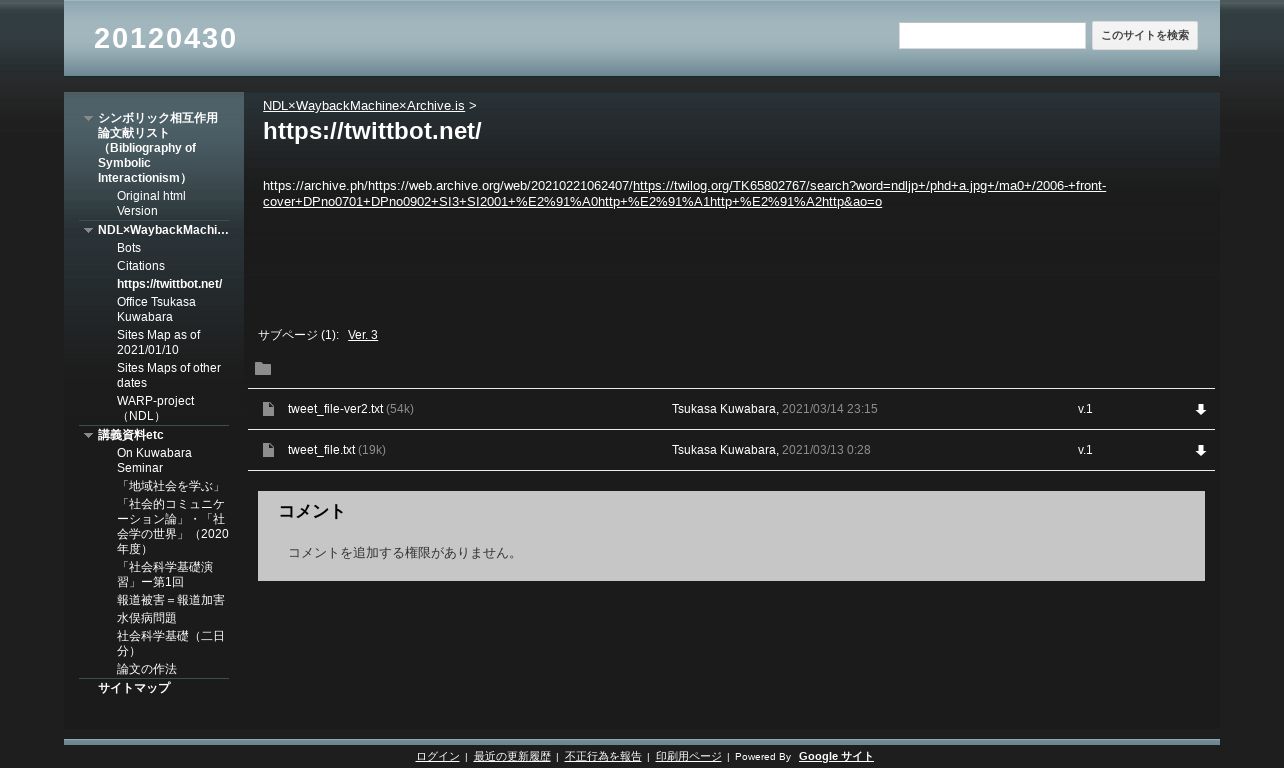Open Sites Maps of other dates
This screenshot has height=768, width=1284.
tap(169, 375)
